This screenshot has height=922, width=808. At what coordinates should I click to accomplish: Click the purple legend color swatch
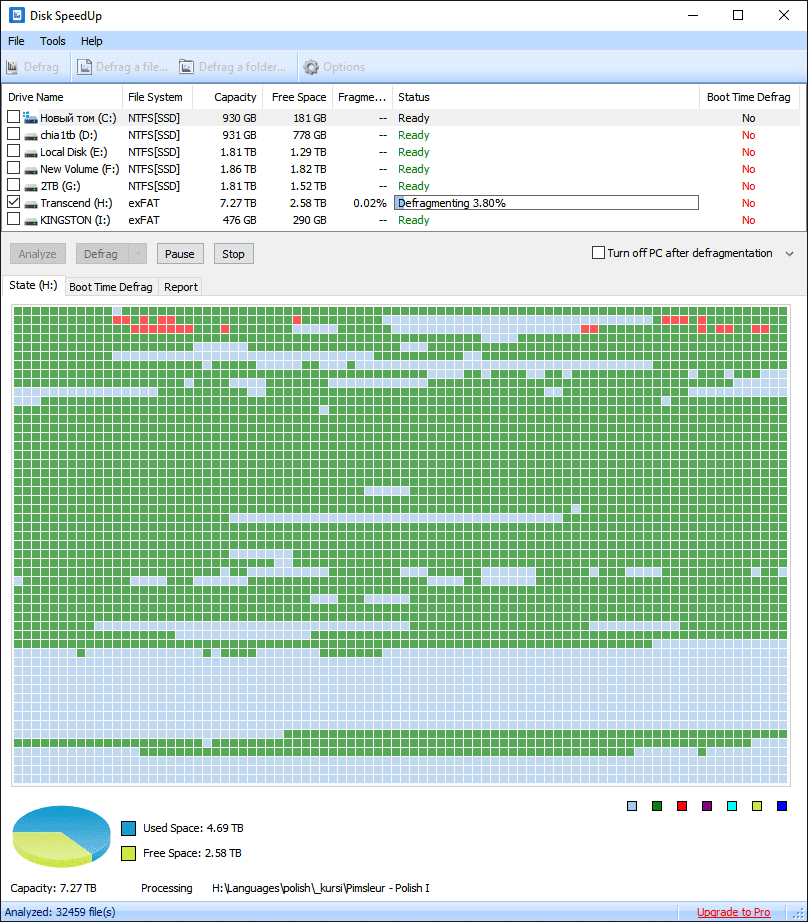[707, 806]
